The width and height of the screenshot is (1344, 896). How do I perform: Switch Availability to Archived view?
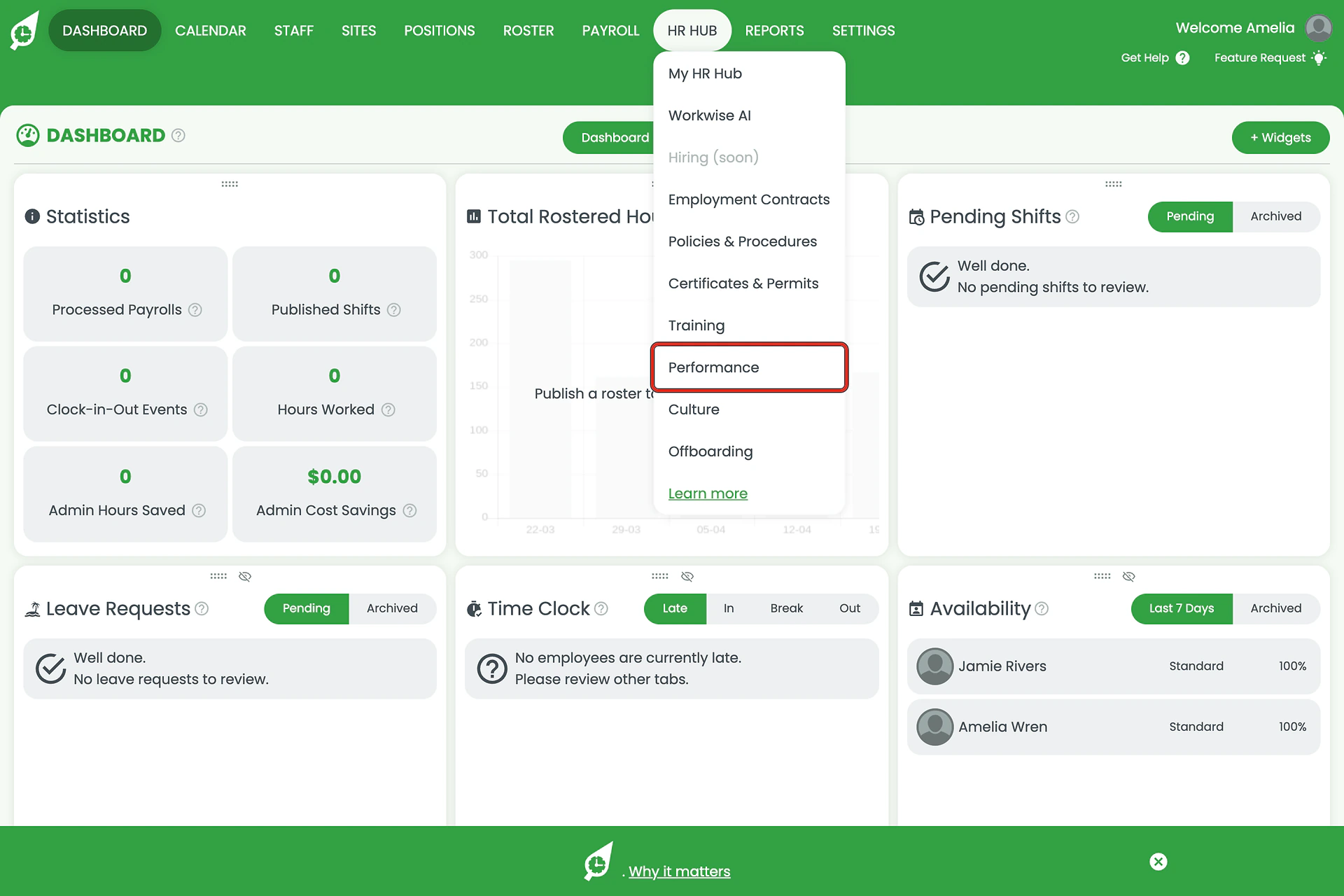click(x=1276, y=609)
